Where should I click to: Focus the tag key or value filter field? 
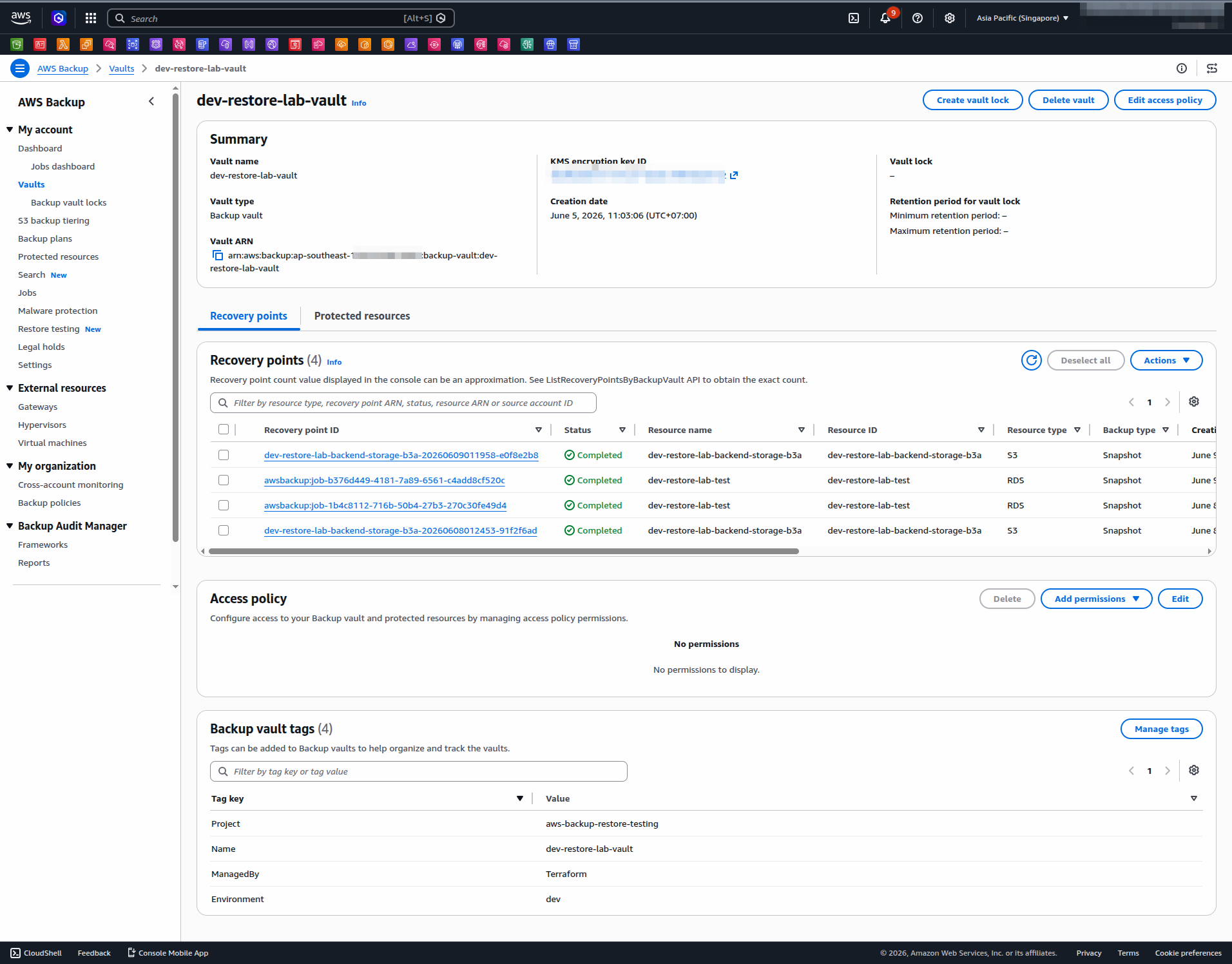tap(419, 771)
